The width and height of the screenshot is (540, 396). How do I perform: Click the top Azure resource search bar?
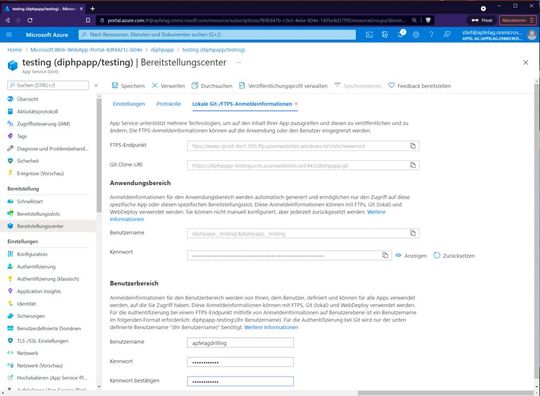217,35
